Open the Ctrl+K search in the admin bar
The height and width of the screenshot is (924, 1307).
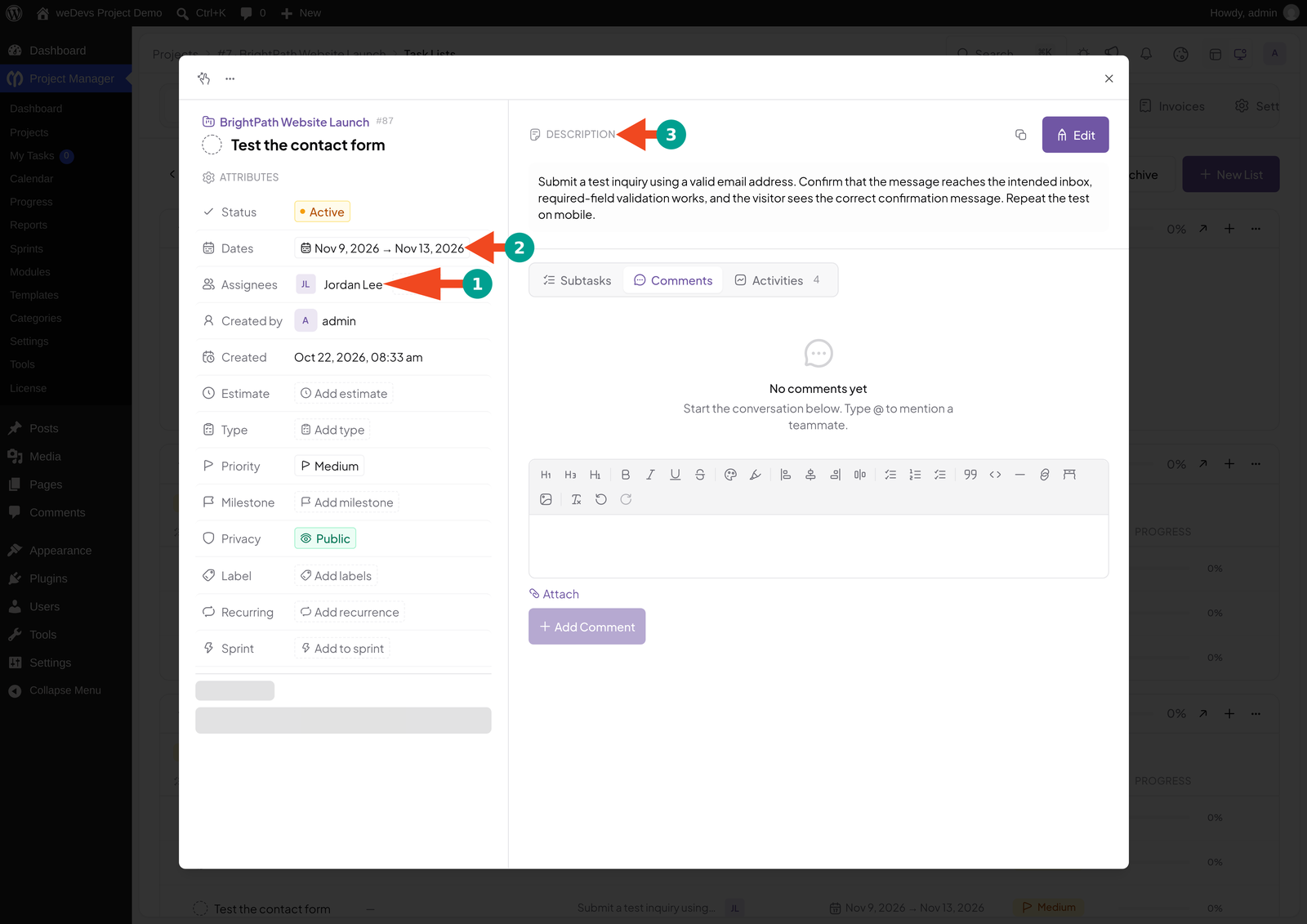pos(202,13)
